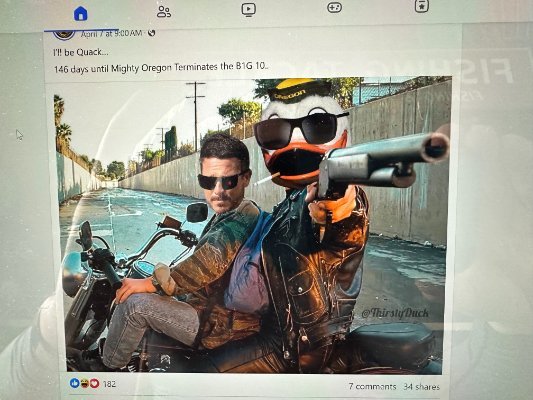Open the Friends icon in top navigation
533x400 pixels.
coord(164,11)
